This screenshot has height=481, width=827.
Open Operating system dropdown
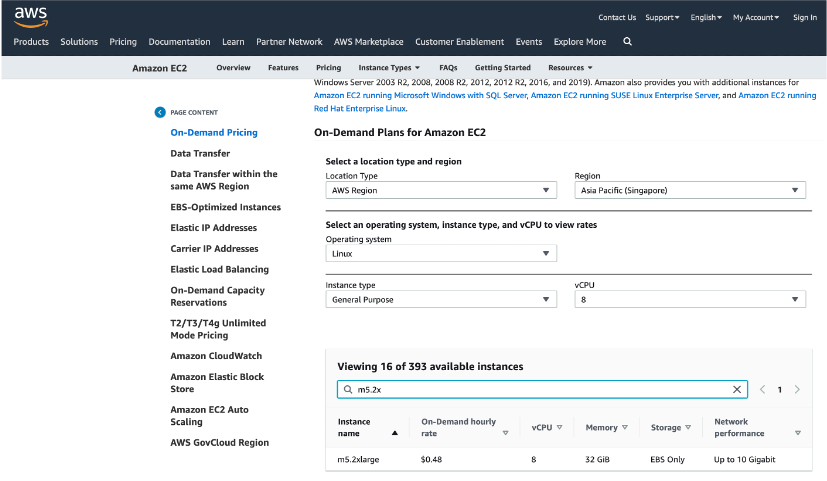[441, 254]
